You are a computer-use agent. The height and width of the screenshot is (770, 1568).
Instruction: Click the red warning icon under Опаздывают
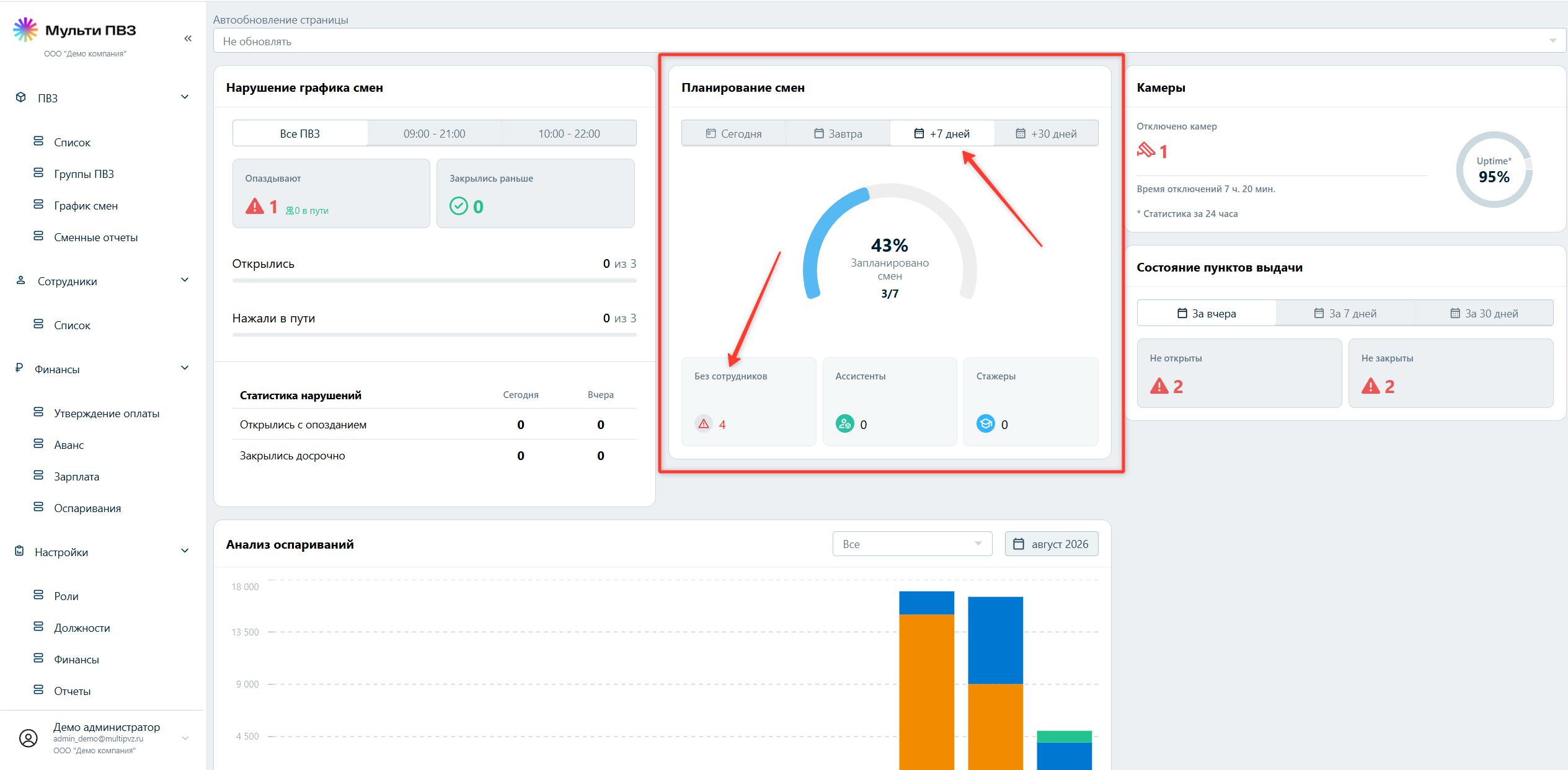pos(255,206)
